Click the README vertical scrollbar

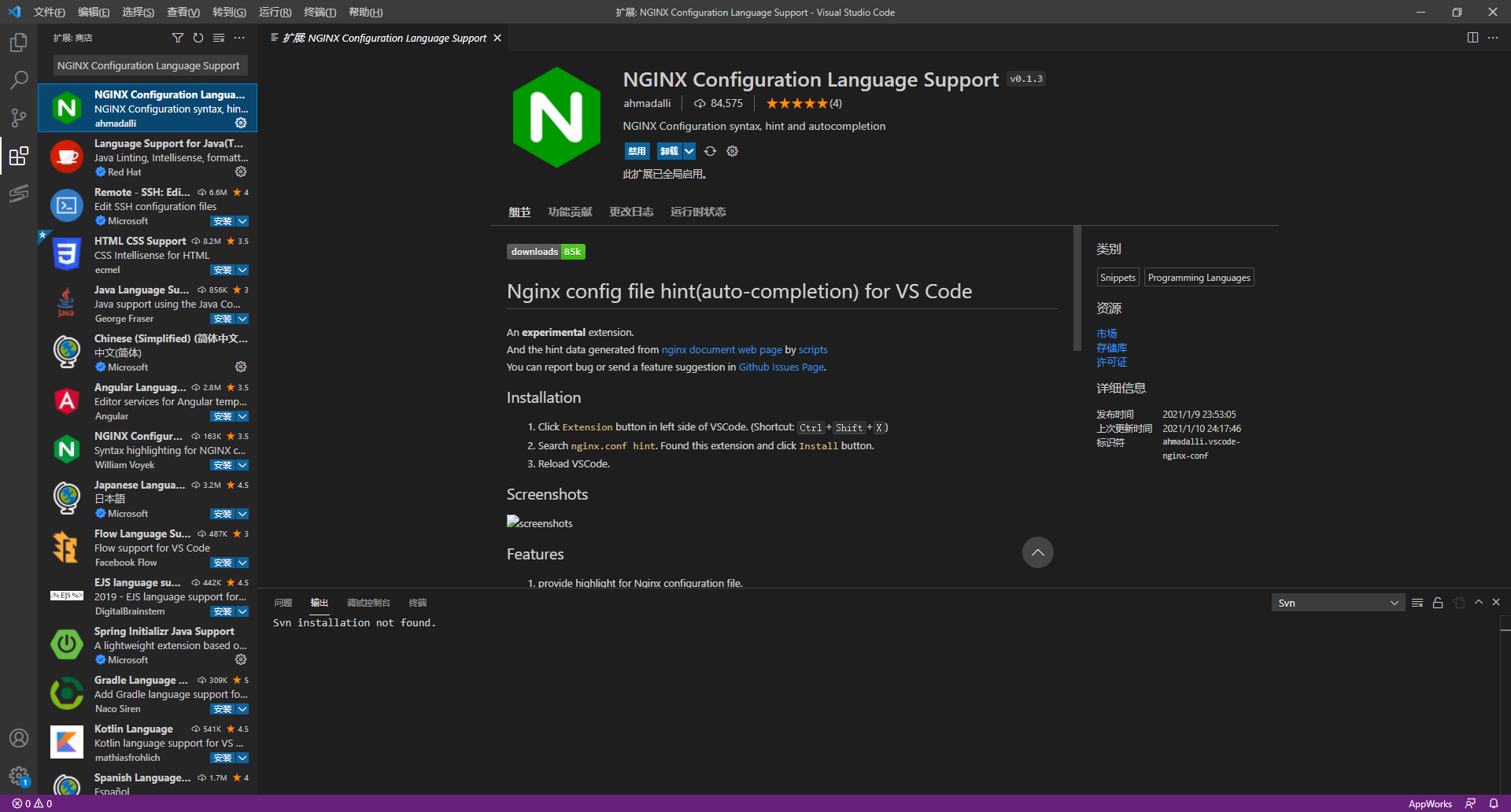pyautogui.click(x=1077, y=288)
